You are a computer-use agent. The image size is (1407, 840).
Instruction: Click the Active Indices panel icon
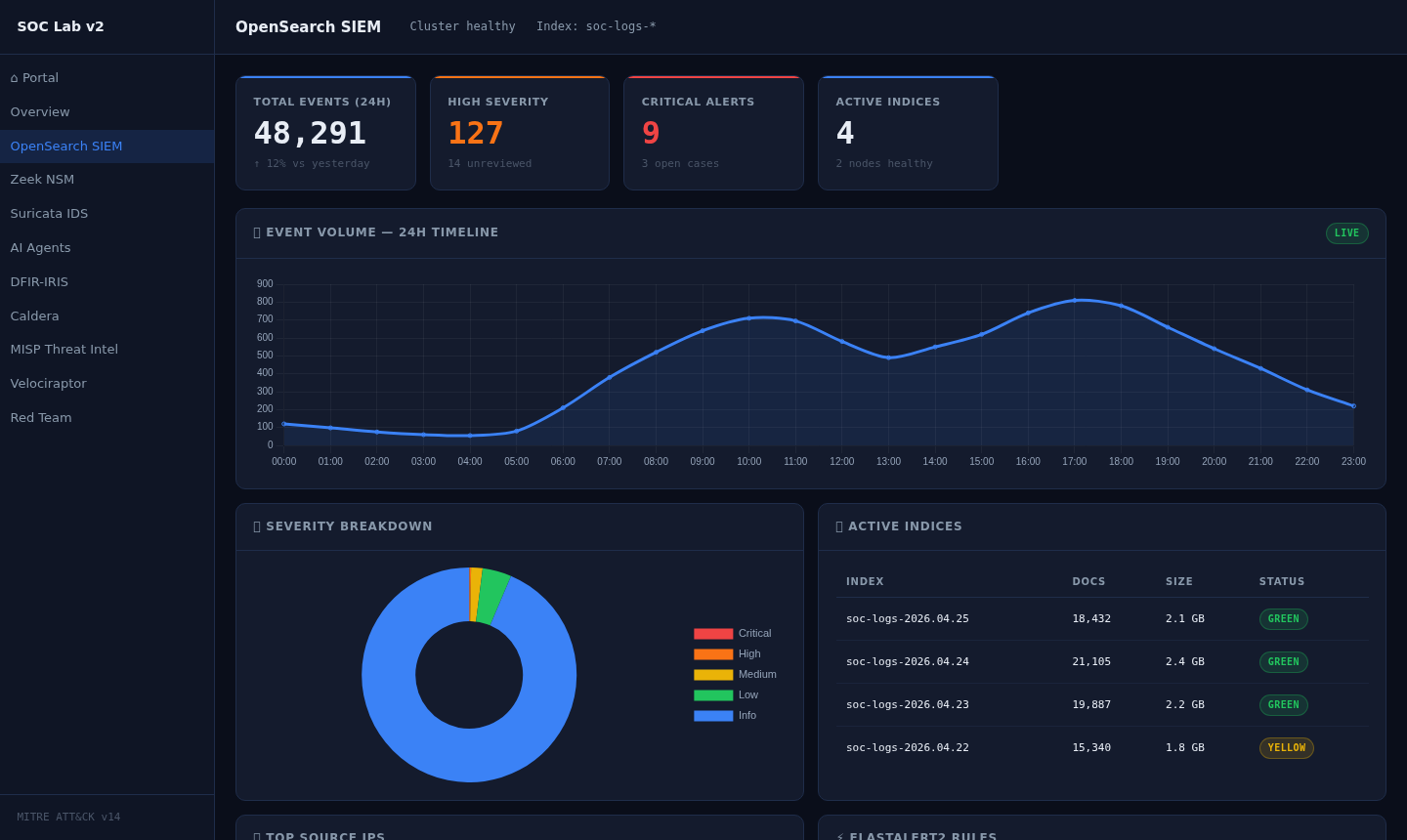click(x=839, y=525)
